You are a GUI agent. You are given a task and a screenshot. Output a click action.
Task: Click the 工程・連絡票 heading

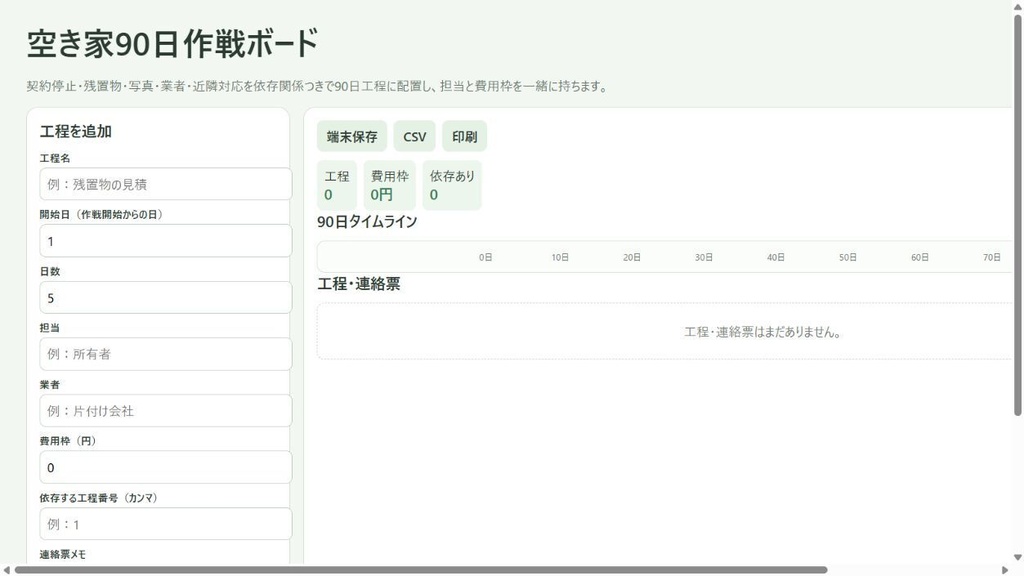pos(359,284)
